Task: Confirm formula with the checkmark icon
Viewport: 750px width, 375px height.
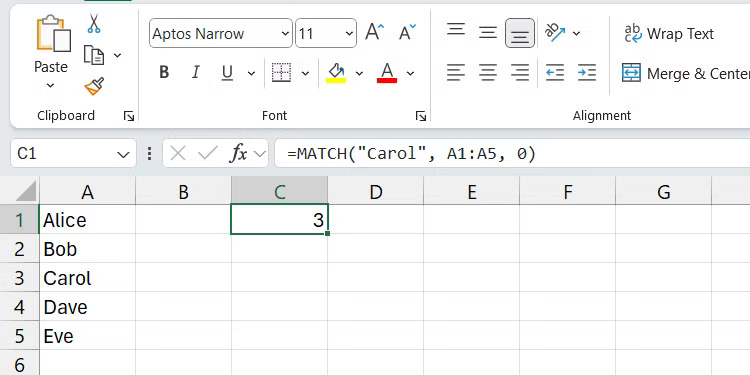Action: click(x=208, y=154)
